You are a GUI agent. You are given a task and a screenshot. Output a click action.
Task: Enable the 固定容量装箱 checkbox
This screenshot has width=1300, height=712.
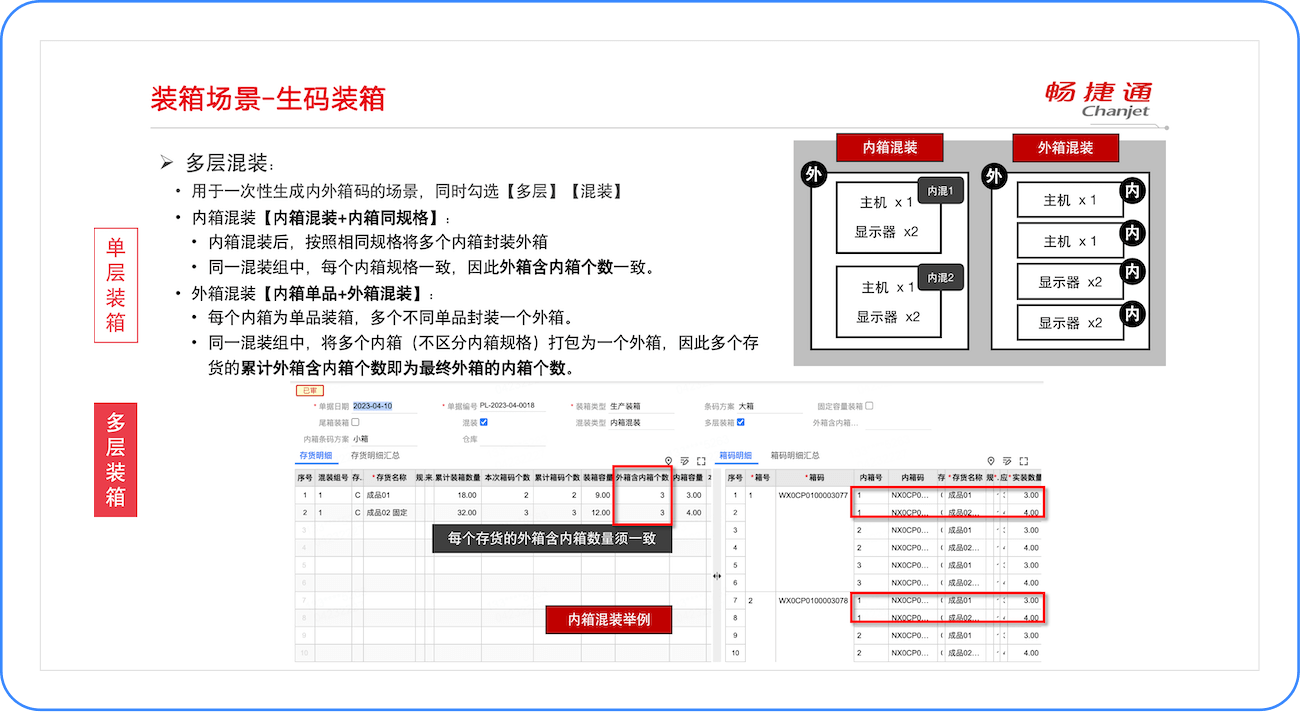869,406
